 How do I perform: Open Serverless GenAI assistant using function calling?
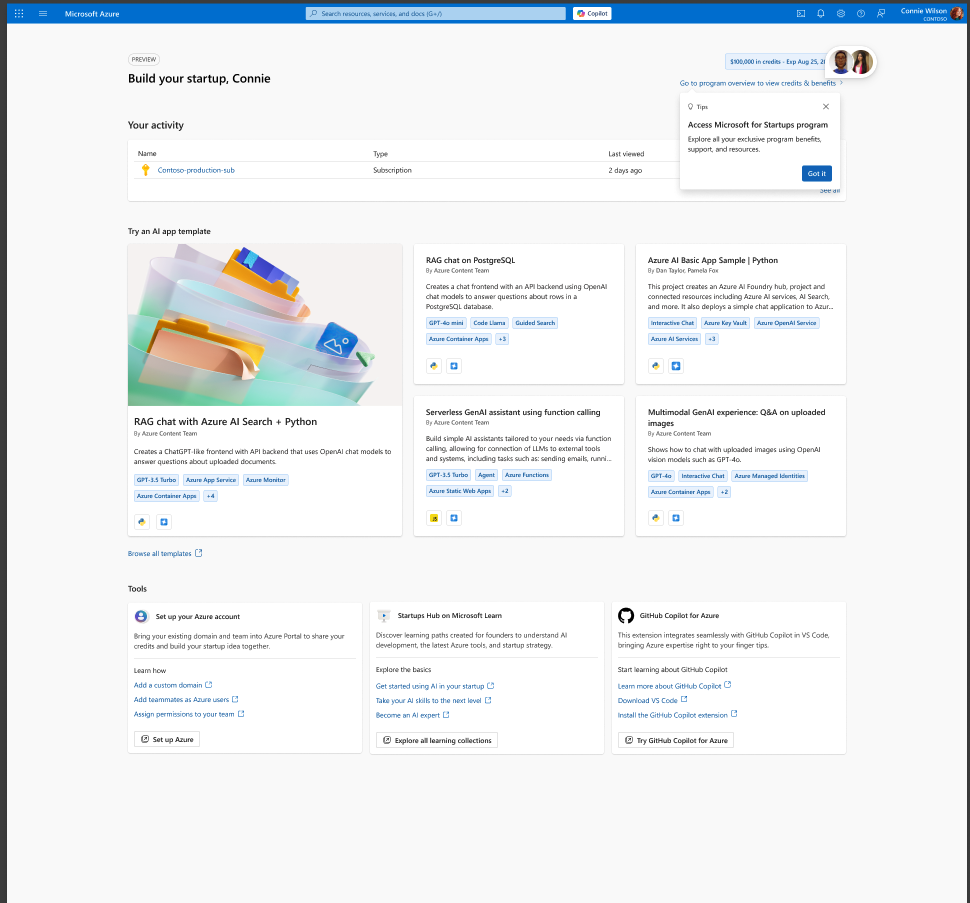pyautogui.click(x=513, y=413)
